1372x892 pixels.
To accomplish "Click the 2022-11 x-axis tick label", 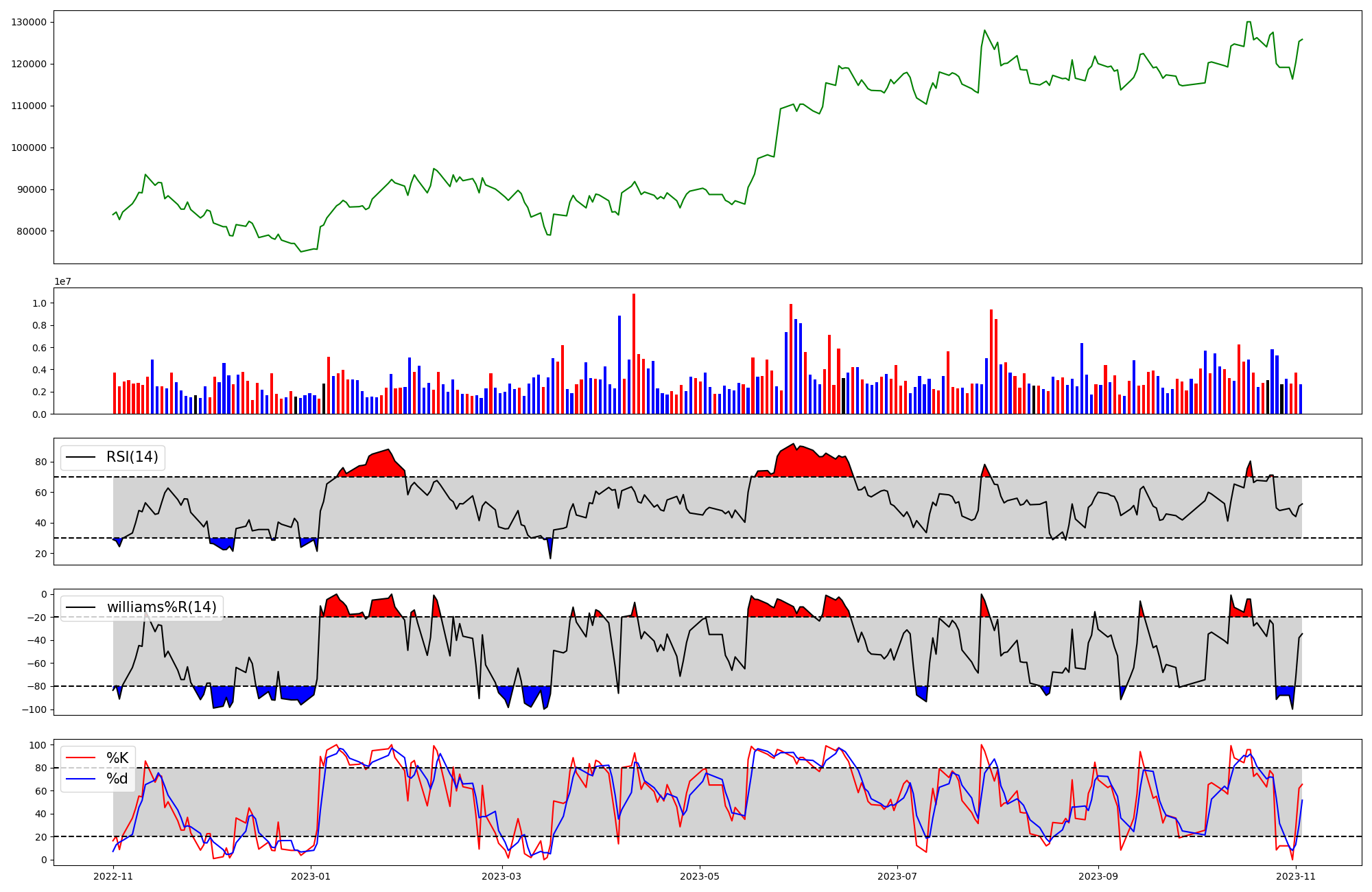I will tap(113, 876).
